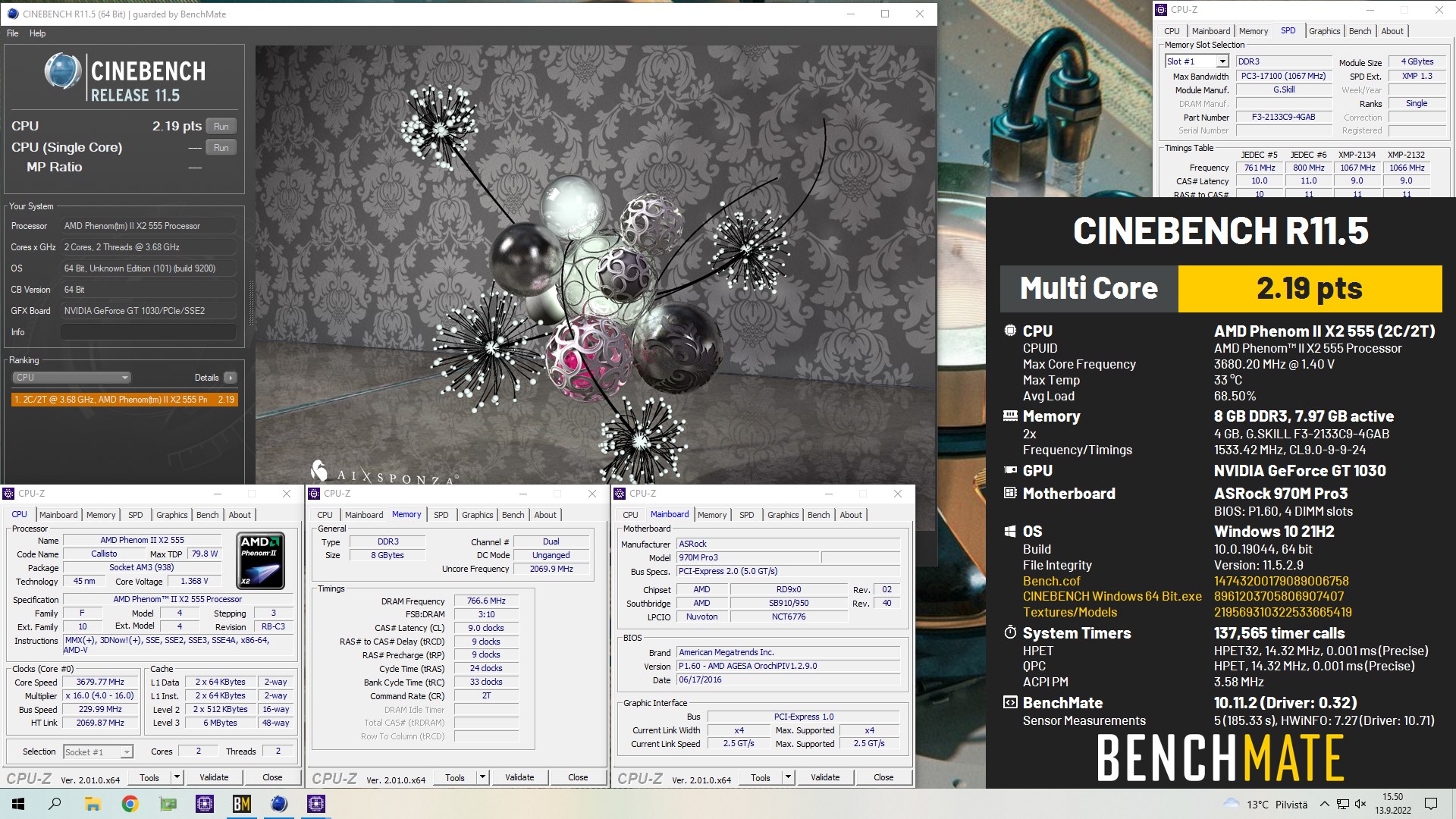Click Core Speed value 3679.77 MHz

tap(100, 682)
